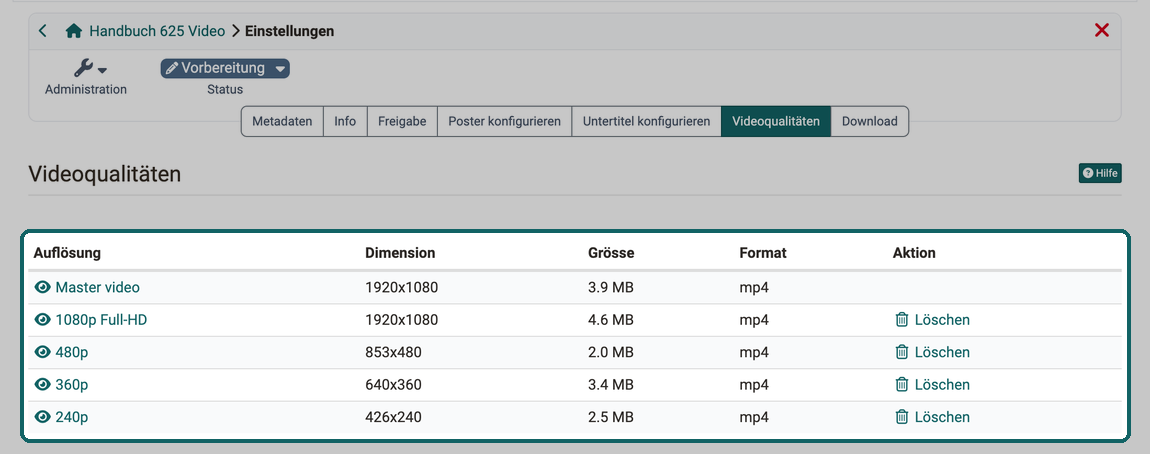Open the 480p resolution link
Image resolution: width=1150 pixels, height=454 pixels.
[72, 352]
